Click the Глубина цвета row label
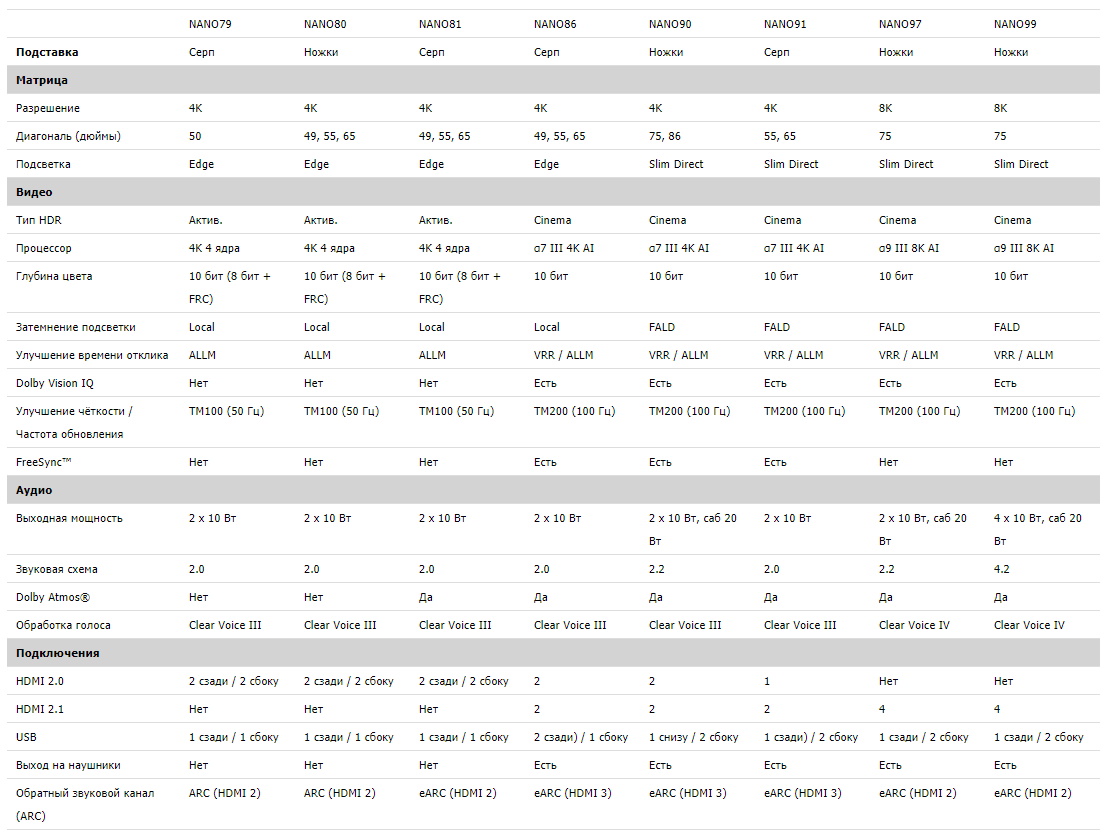 [54, 276]
